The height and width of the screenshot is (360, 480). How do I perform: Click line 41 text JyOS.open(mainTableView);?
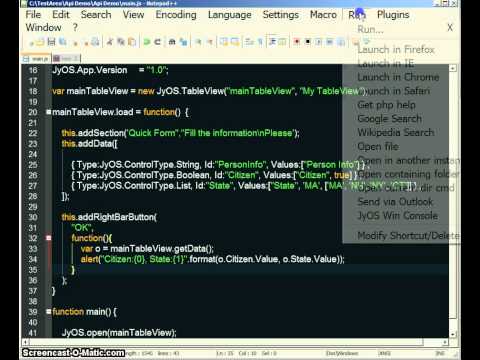(119, 333)
